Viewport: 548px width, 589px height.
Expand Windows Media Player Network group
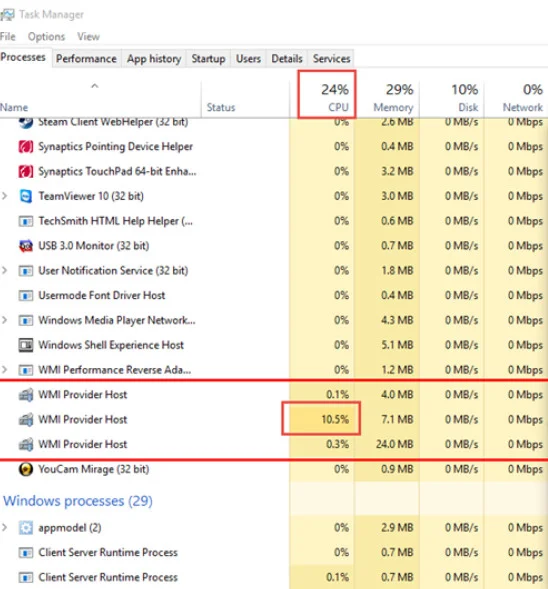(5, 320)
